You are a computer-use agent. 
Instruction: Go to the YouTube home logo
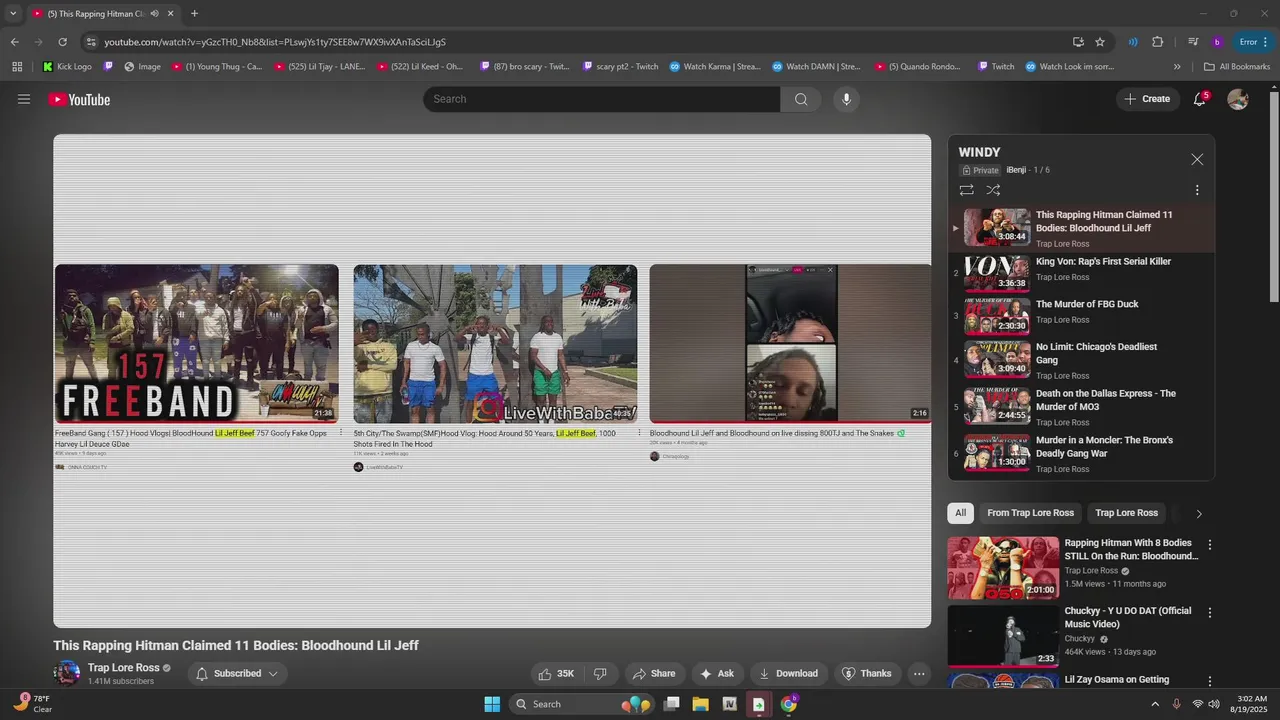pos(79,99)
